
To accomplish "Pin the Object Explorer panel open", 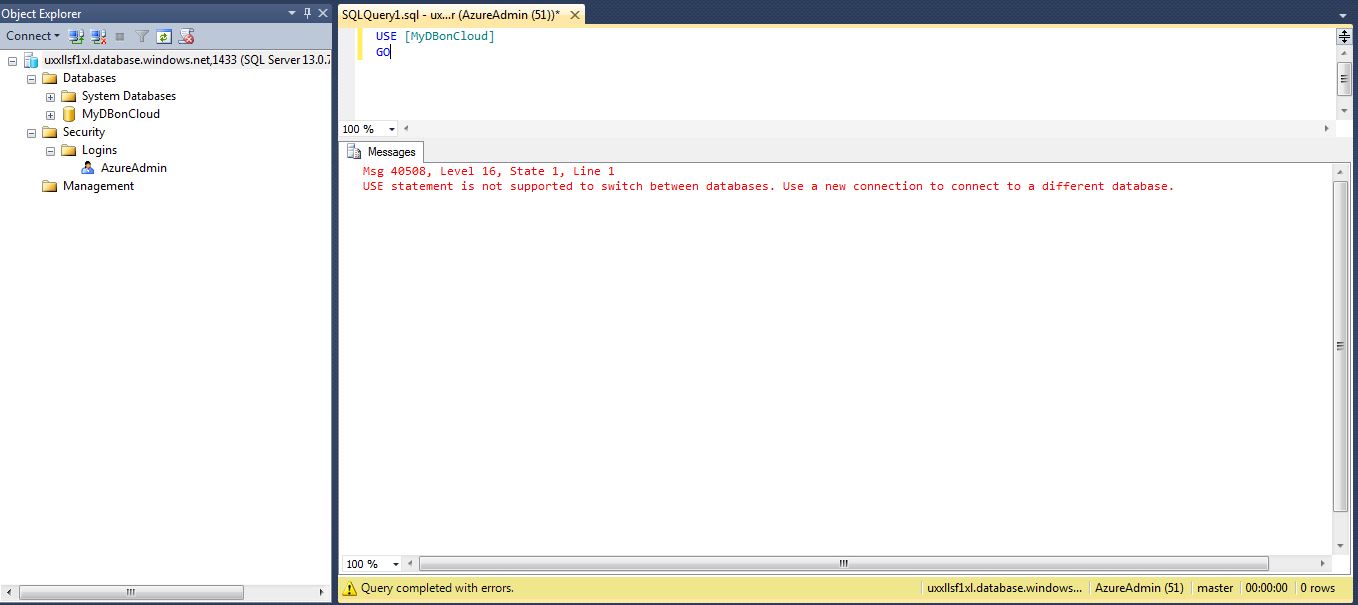I will coord(307,13).
